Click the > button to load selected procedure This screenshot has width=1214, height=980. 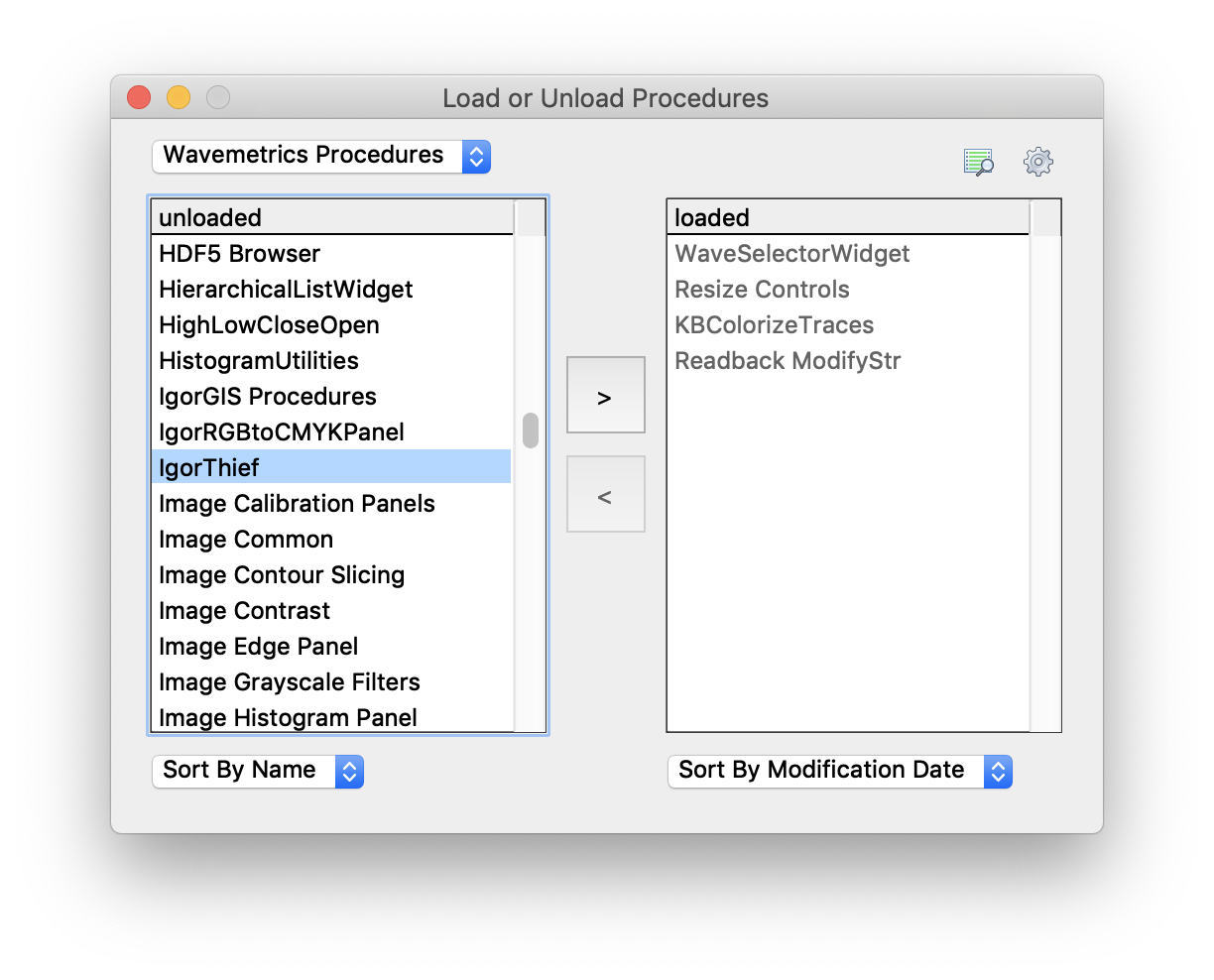click(x=605, y=394)
